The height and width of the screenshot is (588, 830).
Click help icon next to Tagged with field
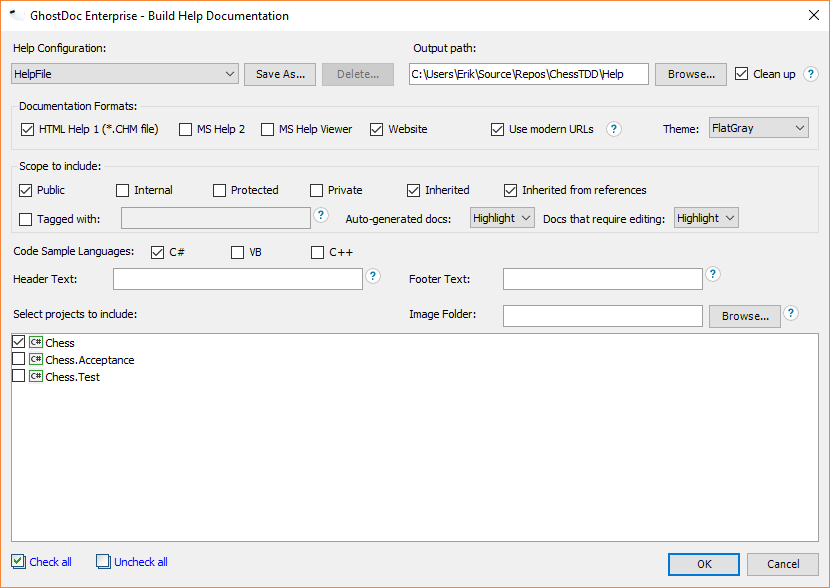pyautogui.click(x=321, y=215)
